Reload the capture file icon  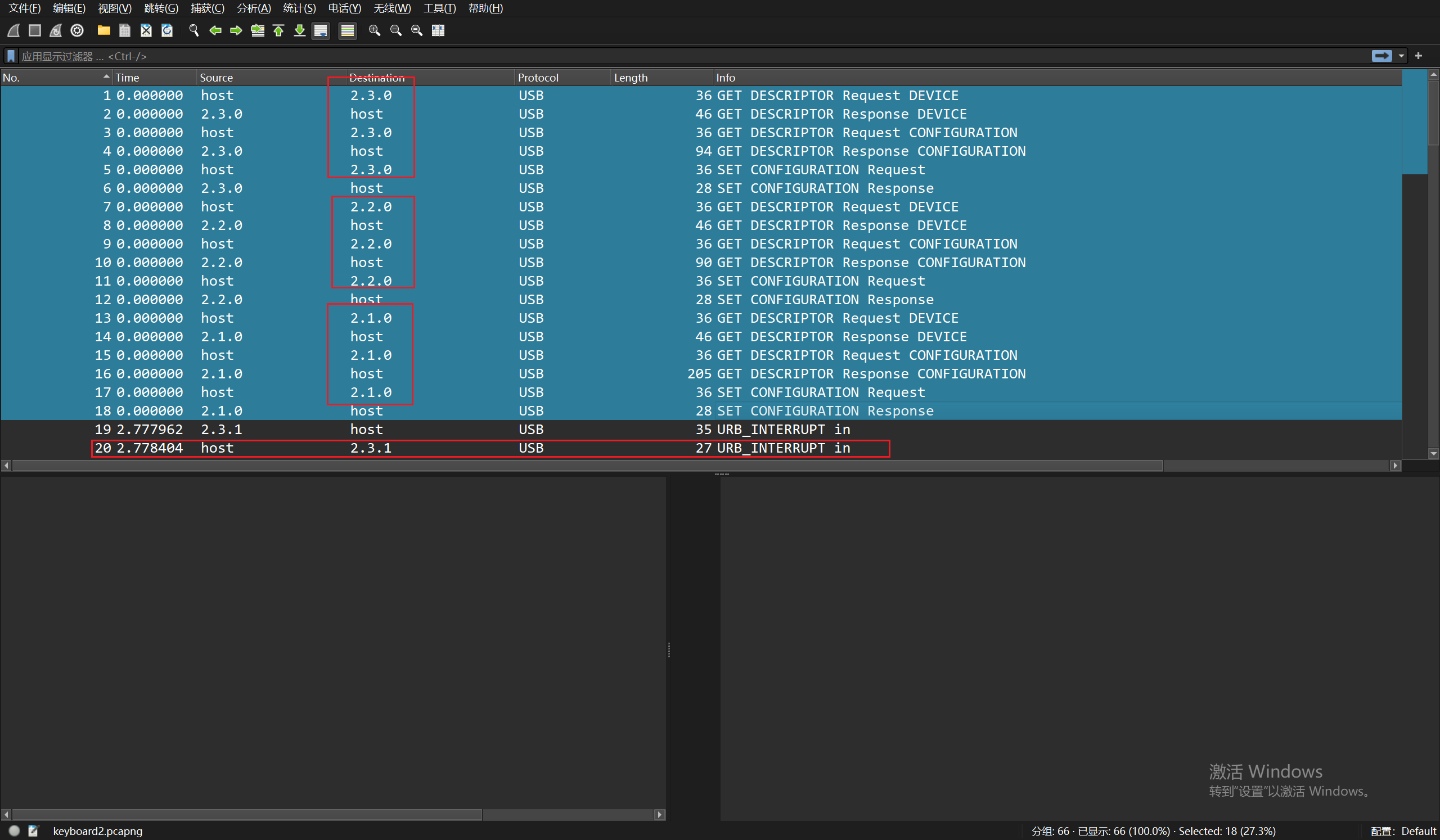point(167,30)
